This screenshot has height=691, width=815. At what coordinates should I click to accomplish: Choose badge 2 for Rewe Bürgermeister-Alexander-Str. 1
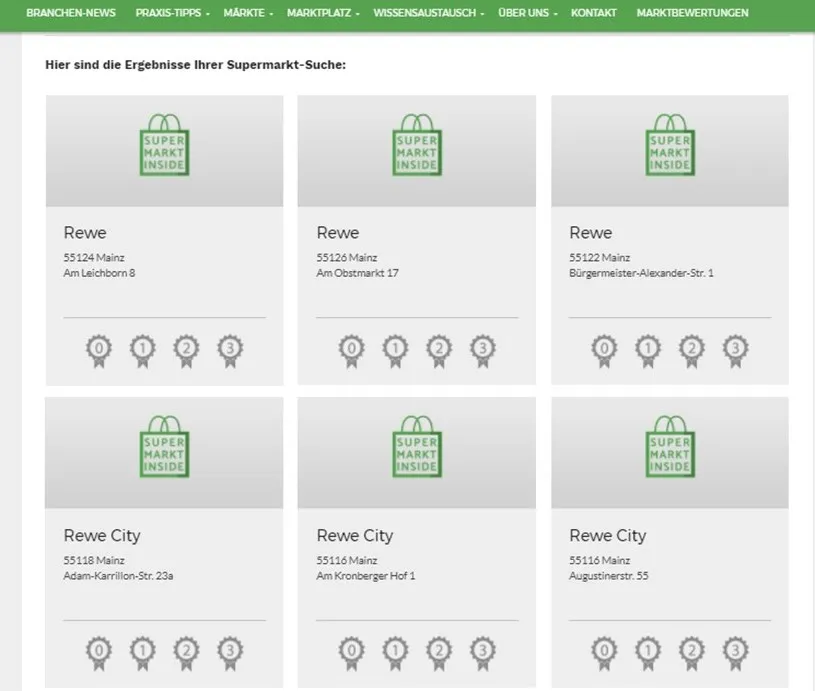click(x=691, y=351)
